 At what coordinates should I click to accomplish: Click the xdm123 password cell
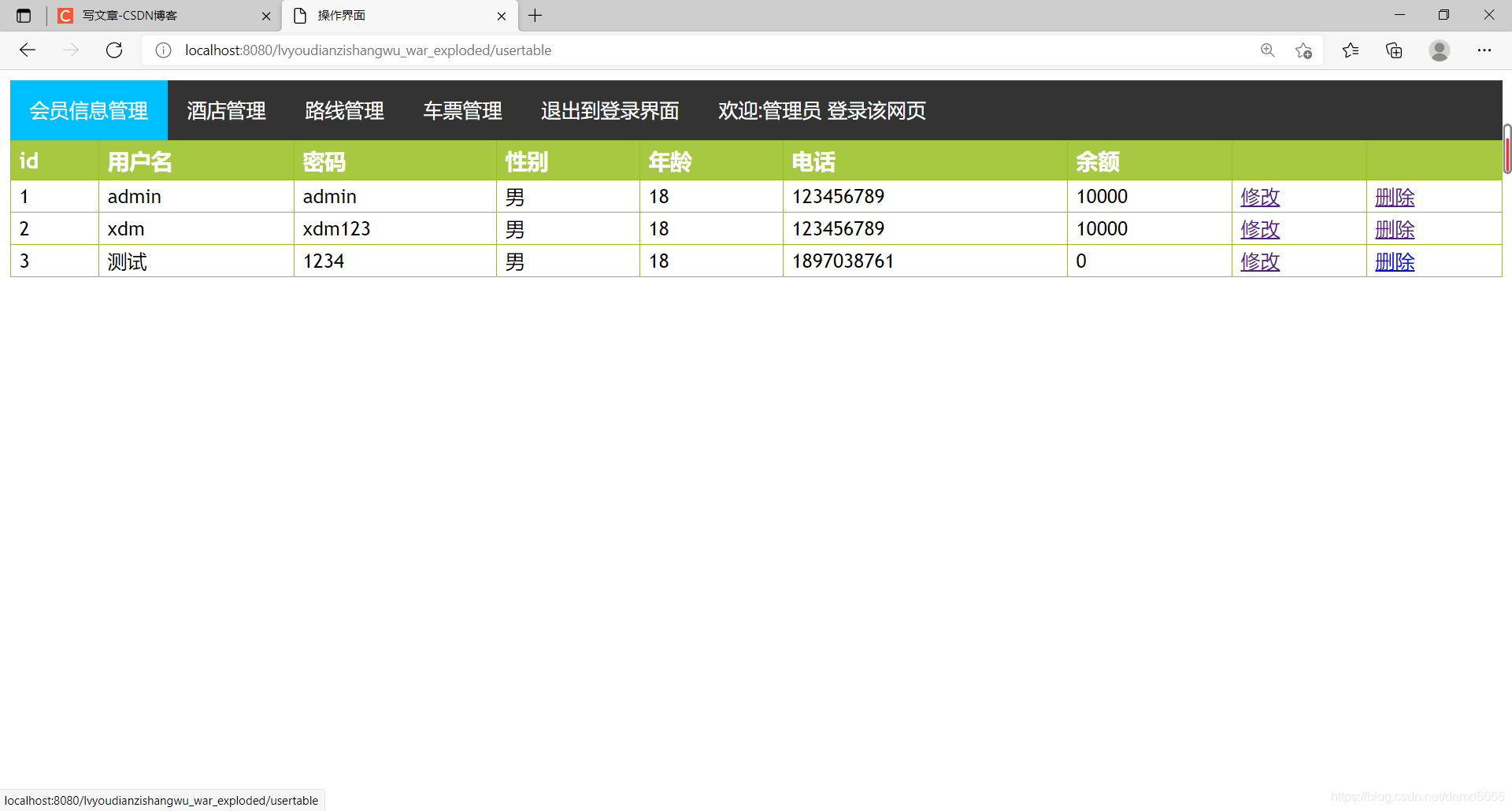[395, 229]
